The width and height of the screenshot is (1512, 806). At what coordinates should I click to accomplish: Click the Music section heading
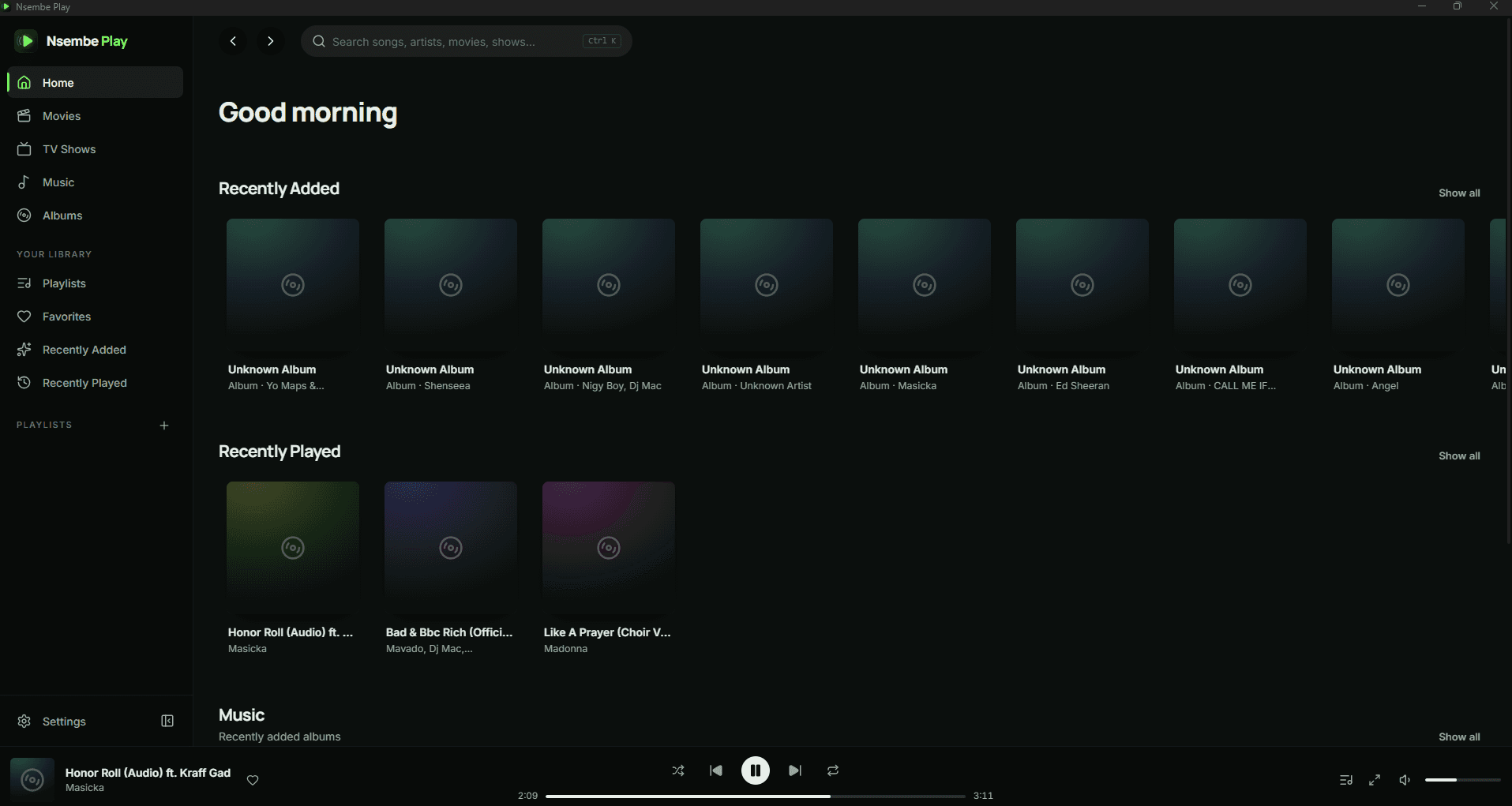(242, 715)
